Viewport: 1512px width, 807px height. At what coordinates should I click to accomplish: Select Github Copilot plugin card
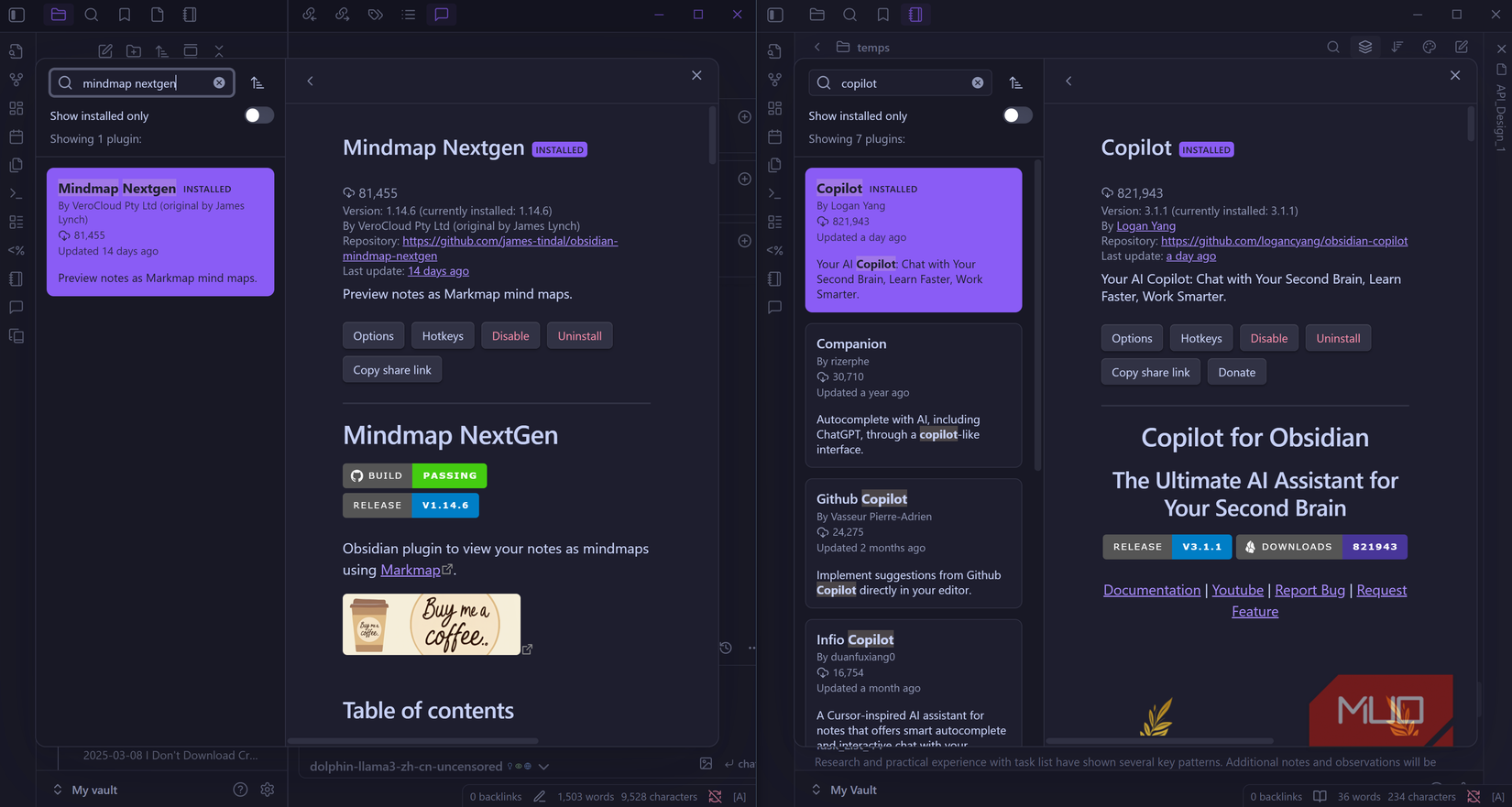click(914, 543)
